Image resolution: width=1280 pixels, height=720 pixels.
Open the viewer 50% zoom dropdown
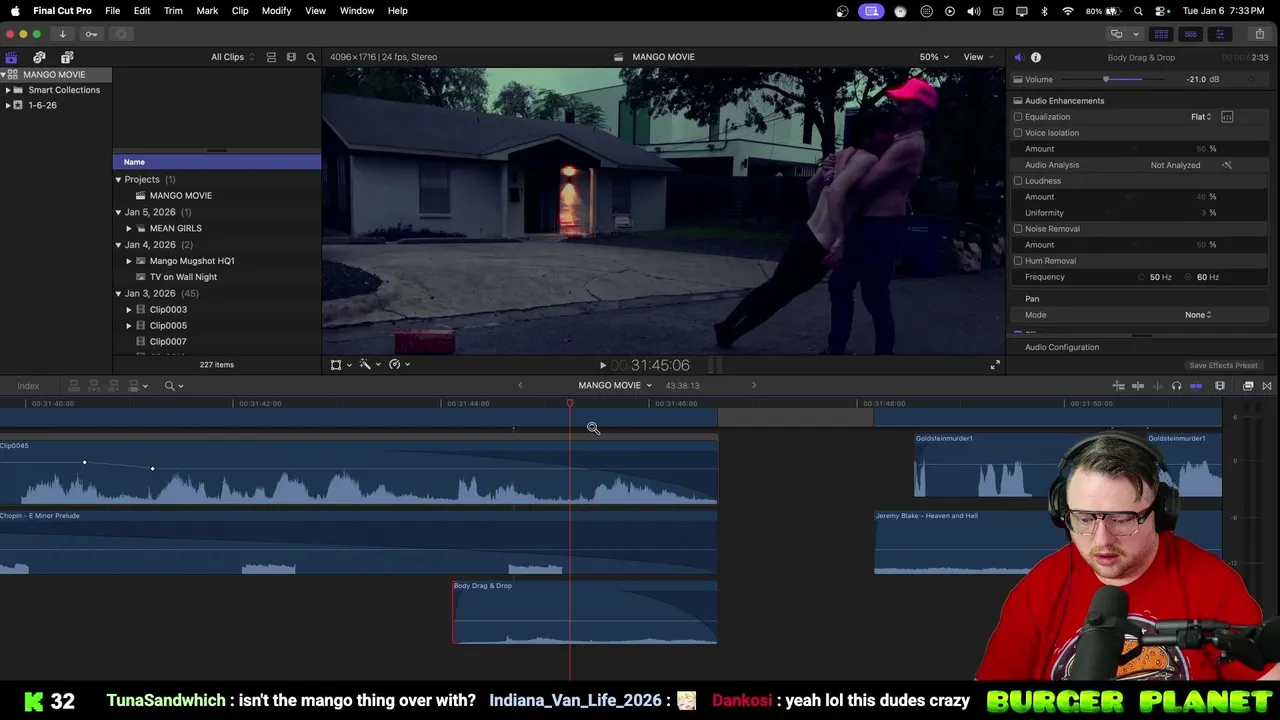pyautogui.click(x=934, y=57)
